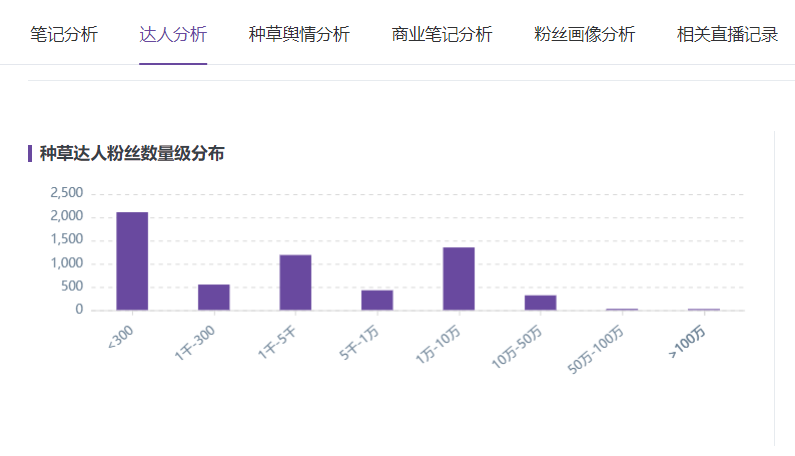
Task: Select the 1千-300 bar in chart
Action: (x=214, y=297)
